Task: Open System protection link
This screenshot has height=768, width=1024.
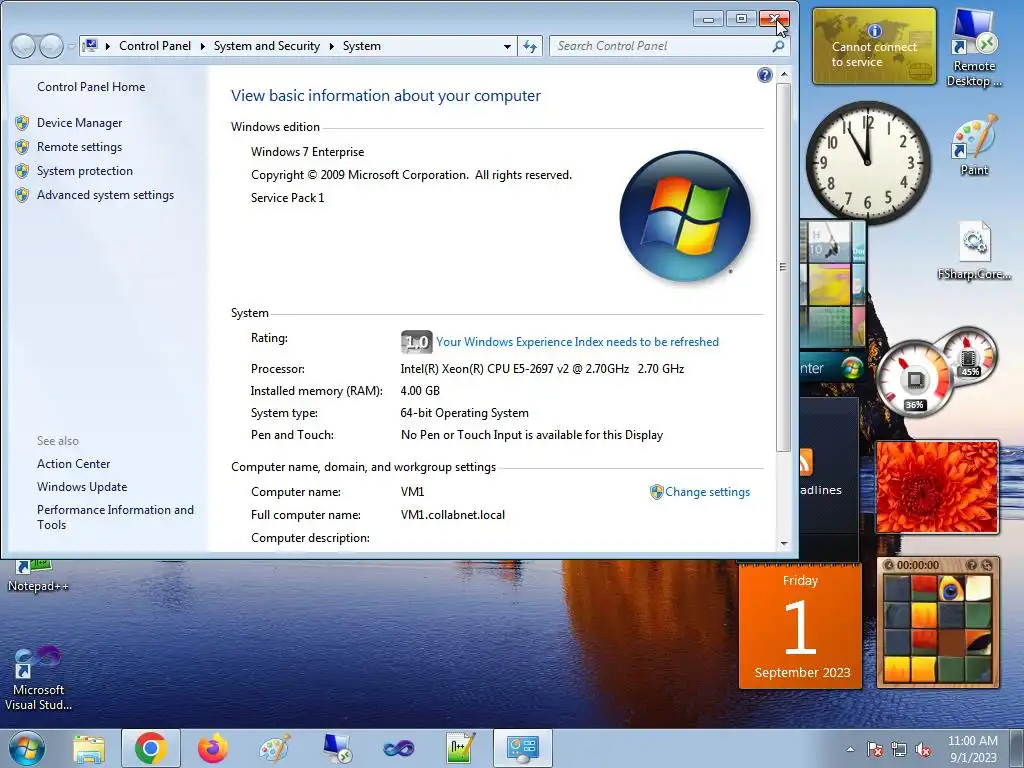Action: [84, 171]
